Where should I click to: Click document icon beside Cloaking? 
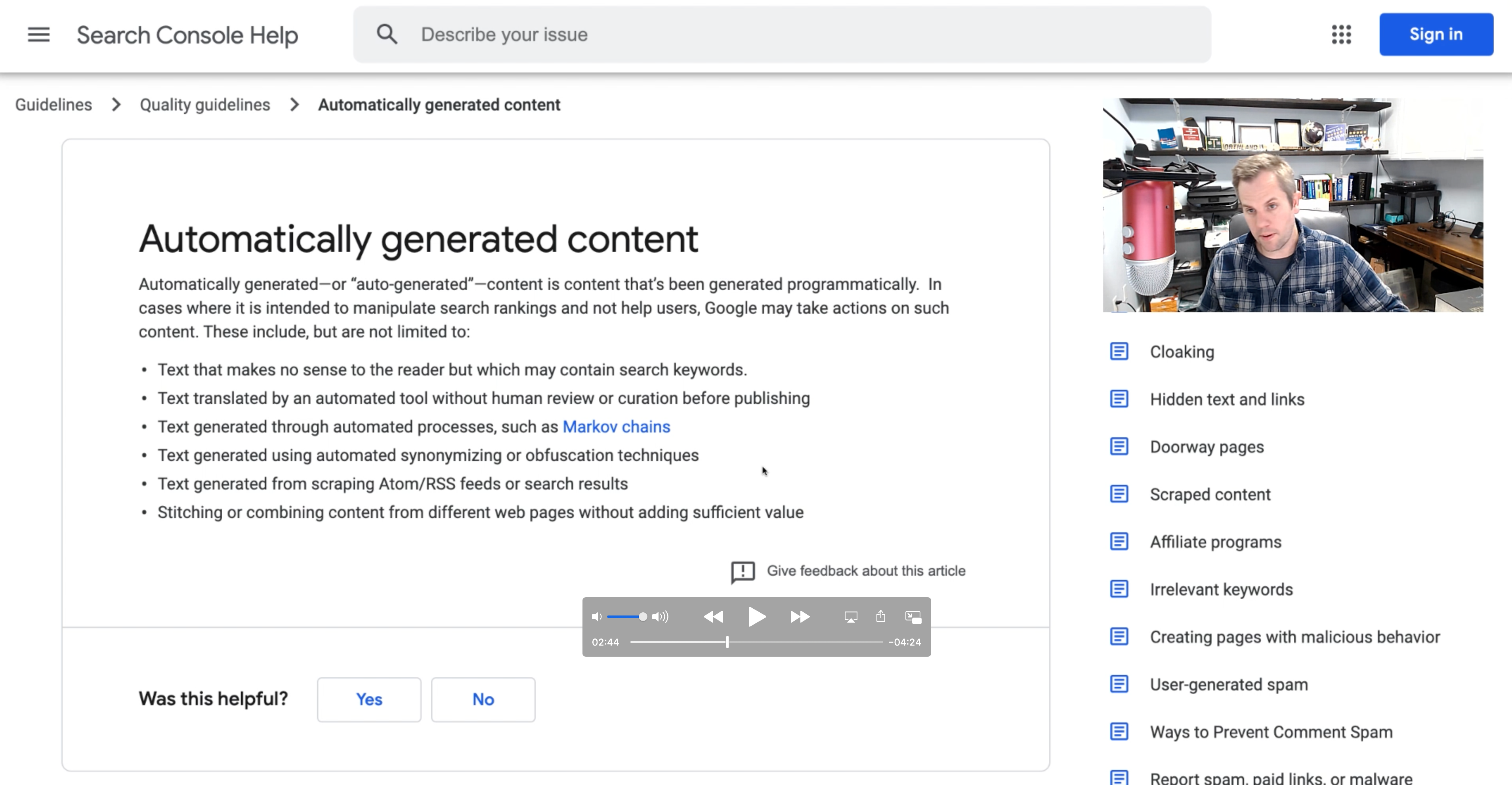coord(1119,351)
